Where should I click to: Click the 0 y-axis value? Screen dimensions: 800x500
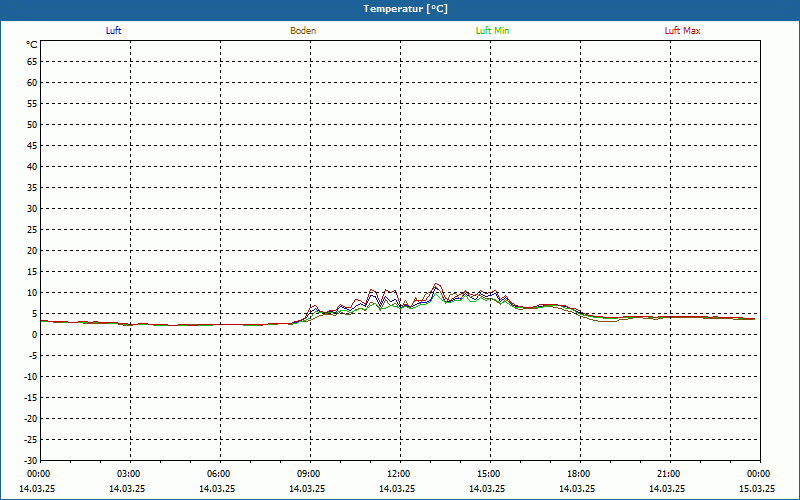click(x=35, y=335)
